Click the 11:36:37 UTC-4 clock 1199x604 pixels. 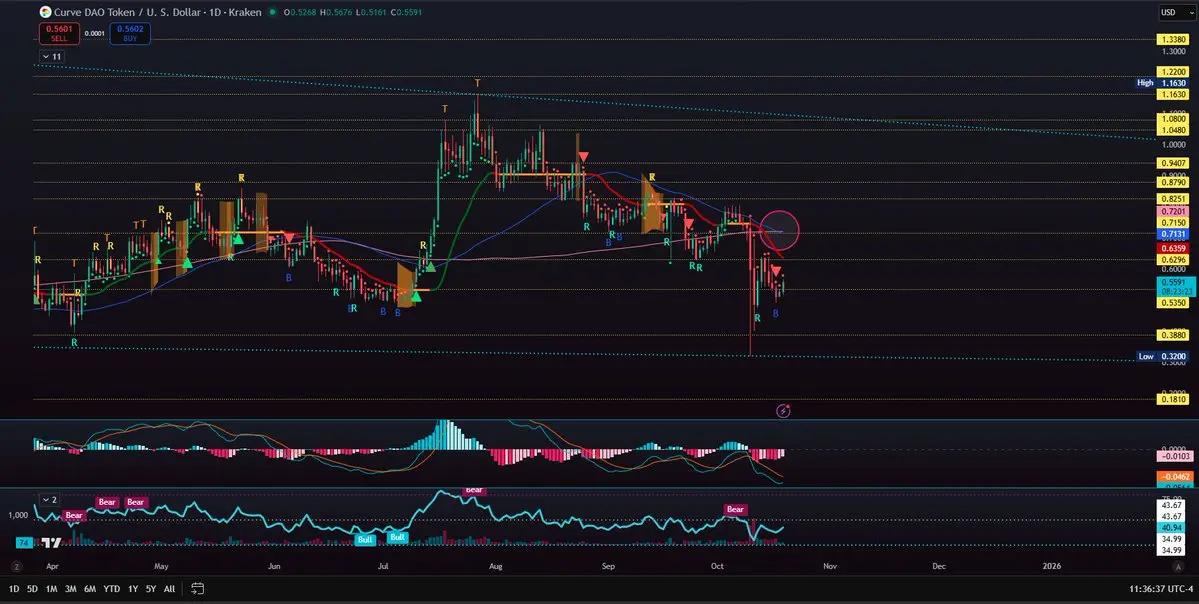(1161, 589)
